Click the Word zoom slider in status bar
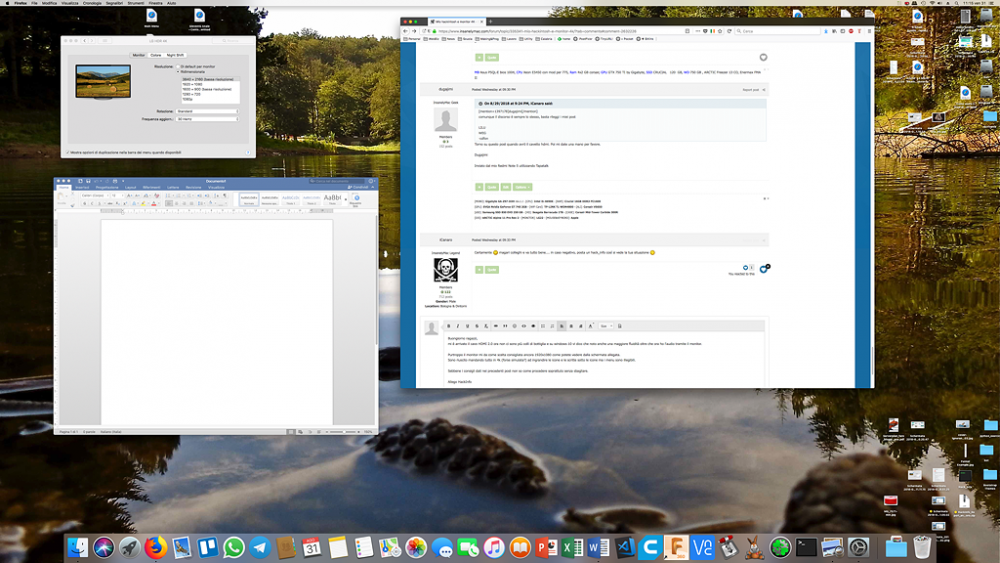Image resolution: width=1000 pixels, height=563 pixels. [x=342, y=432]
